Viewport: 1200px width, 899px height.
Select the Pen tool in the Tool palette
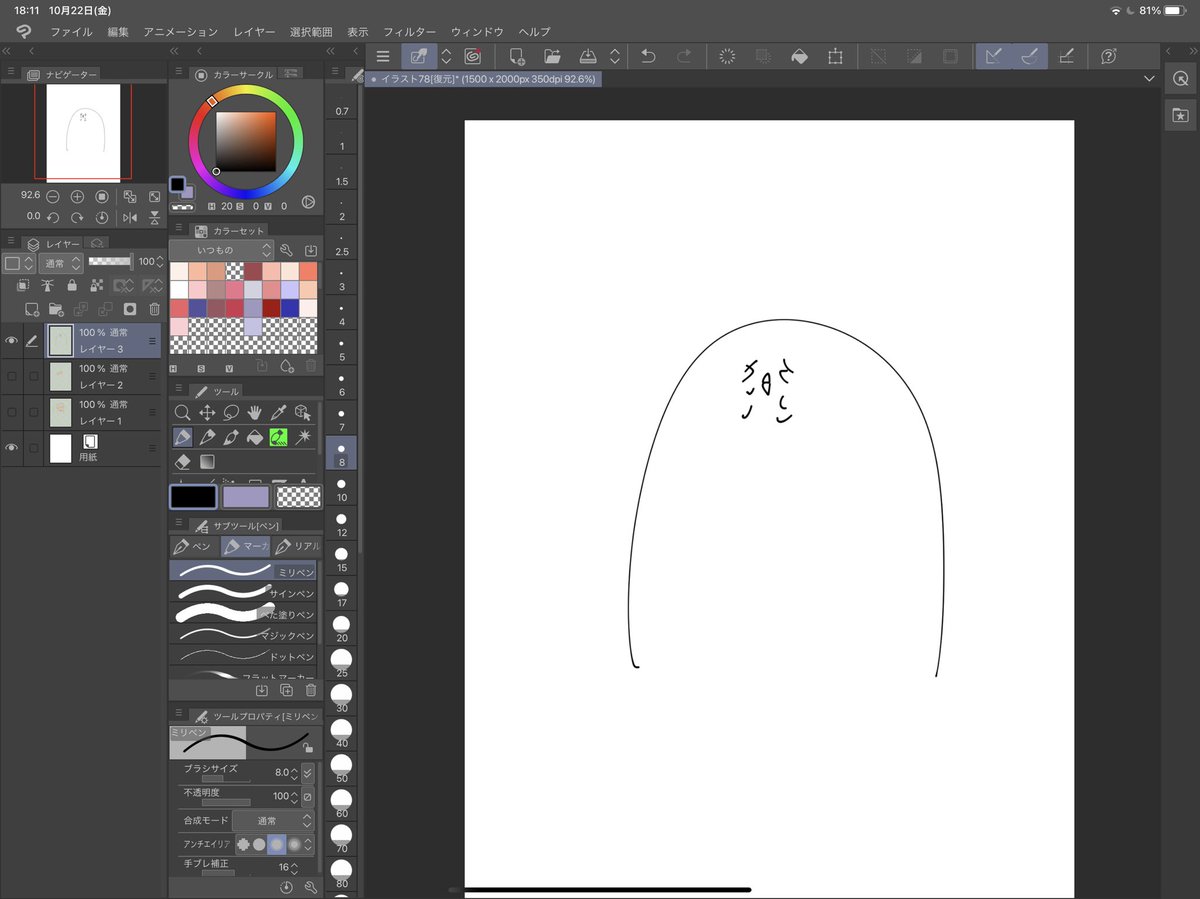[182, 437]
